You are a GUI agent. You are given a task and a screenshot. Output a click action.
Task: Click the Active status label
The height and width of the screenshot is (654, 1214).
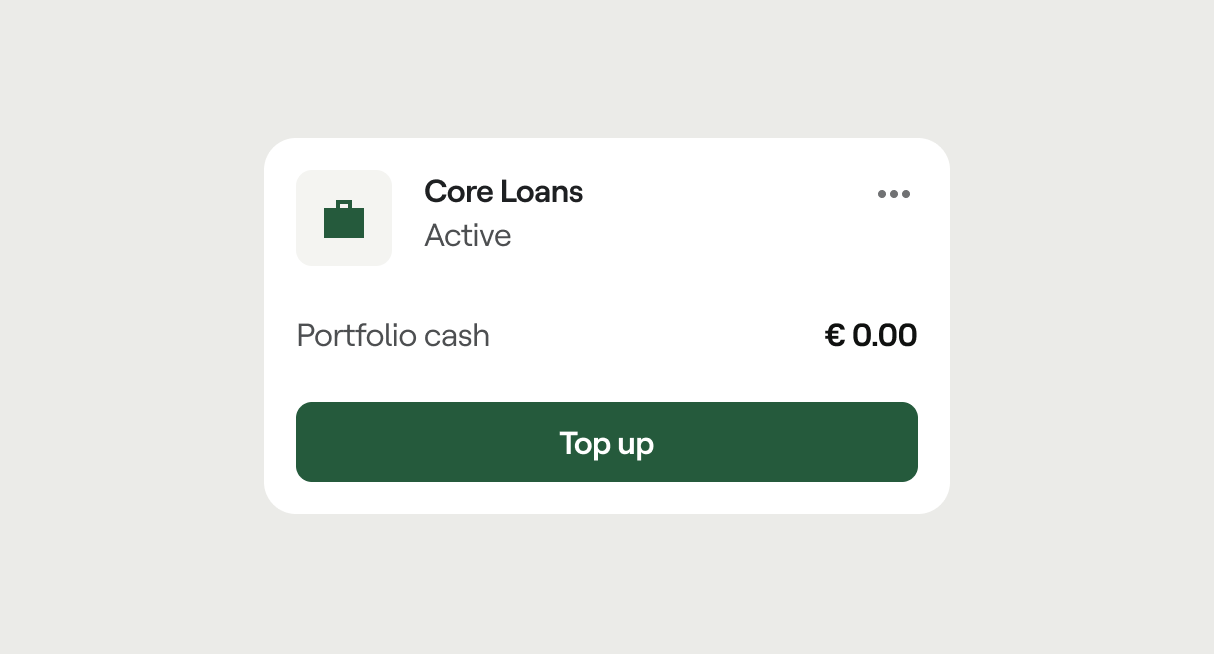click(x=468, y=236)
